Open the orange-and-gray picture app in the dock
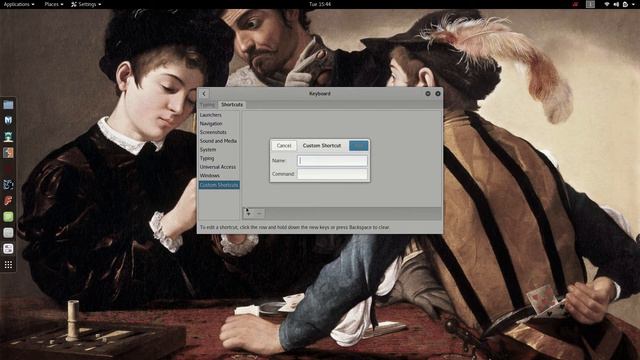The height and width of the screenshot is (360, 640). (8, 152)
